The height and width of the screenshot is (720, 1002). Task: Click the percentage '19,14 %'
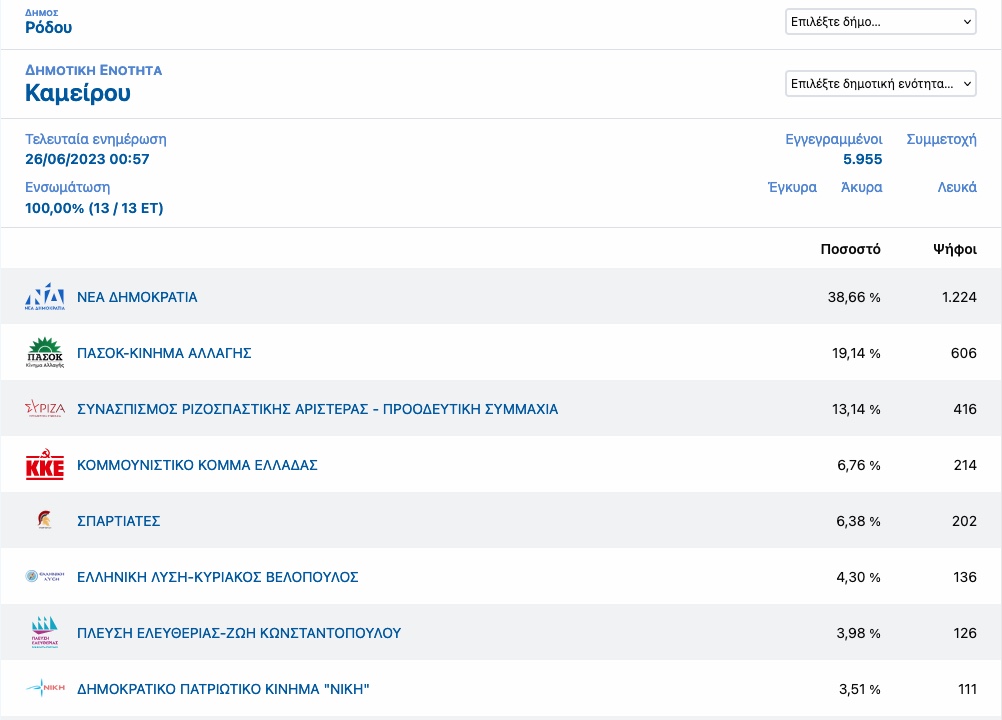click(x=856, y=353)
